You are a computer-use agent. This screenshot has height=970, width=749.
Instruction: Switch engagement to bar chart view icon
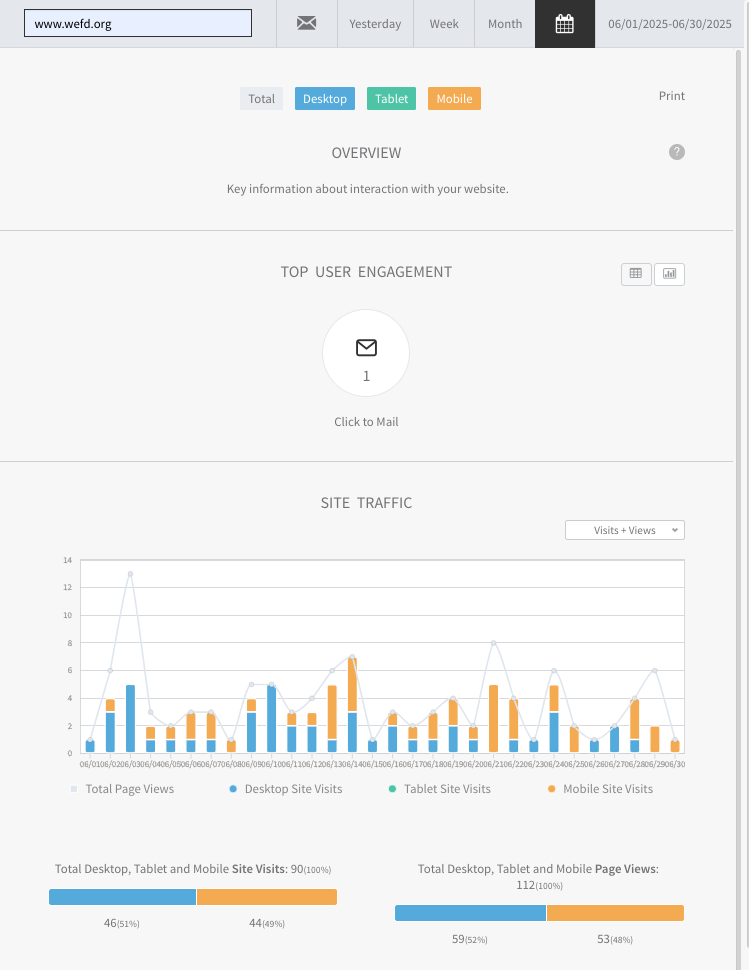click(x=669, y=273)
